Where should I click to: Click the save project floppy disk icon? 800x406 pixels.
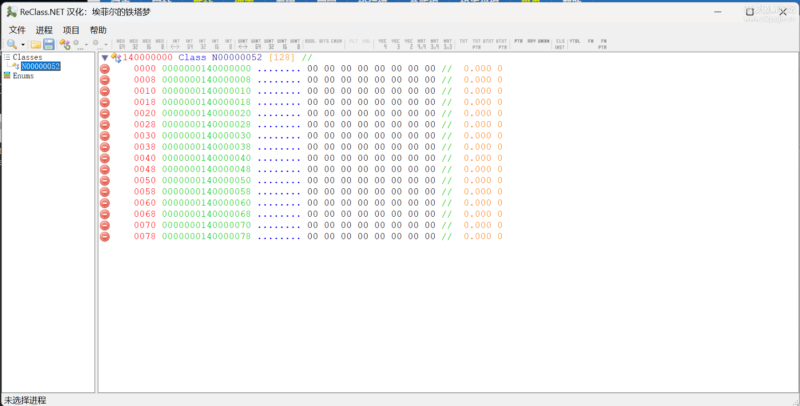48,44
